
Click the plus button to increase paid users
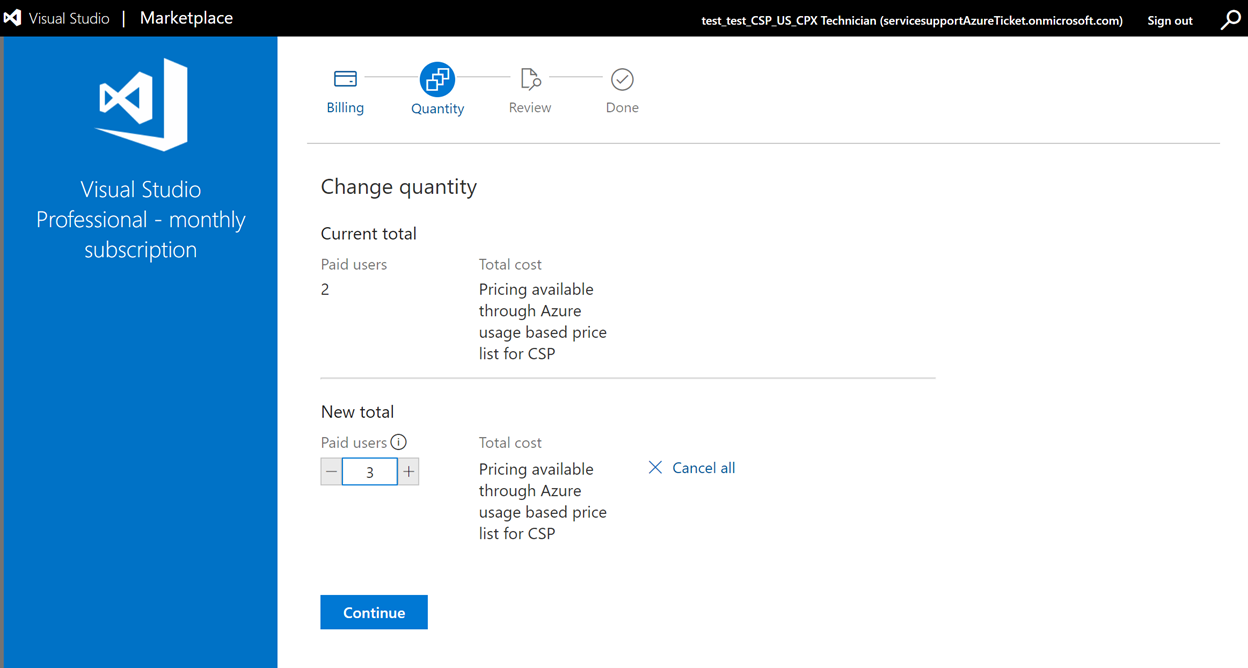click(x=408, y=470)
